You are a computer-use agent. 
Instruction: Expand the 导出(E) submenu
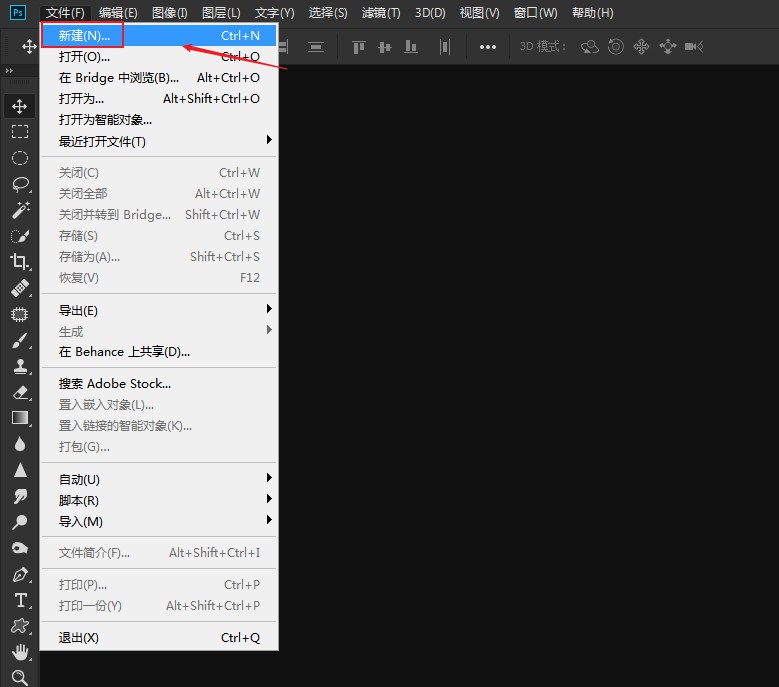[159, 310]
